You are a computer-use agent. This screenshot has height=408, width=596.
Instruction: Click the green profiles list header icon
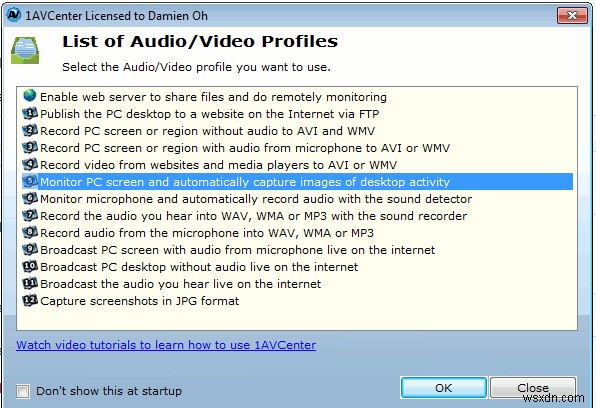pyautogui.click(x=25, y=50)
